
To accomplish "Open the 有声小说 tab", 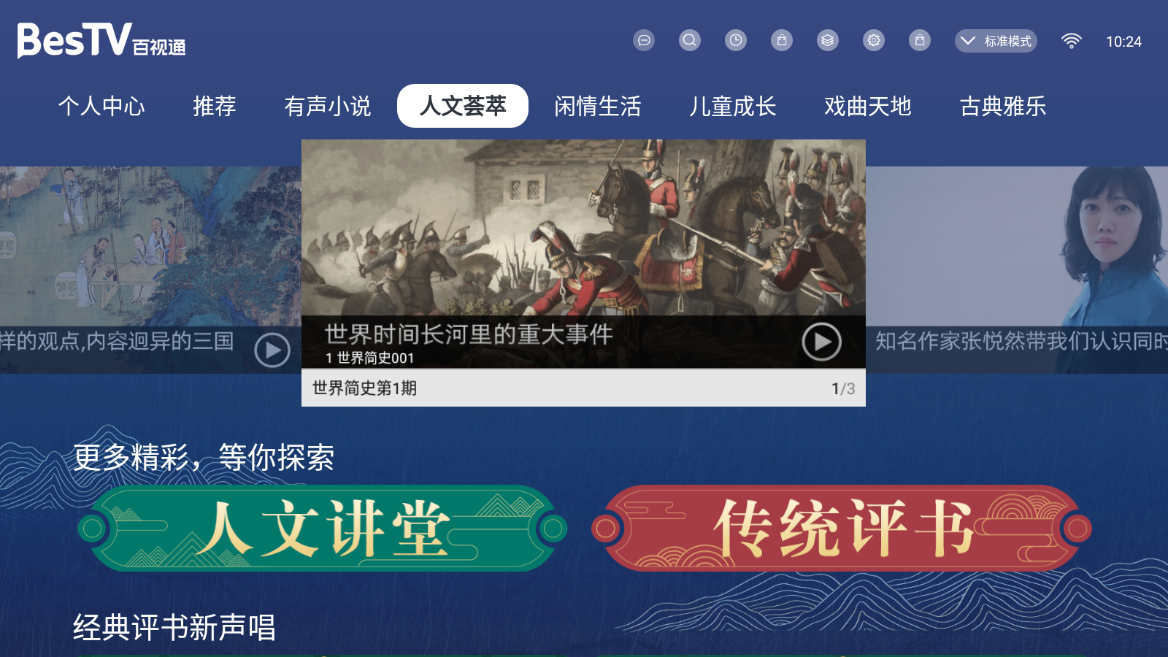I will tap(328, 107).
